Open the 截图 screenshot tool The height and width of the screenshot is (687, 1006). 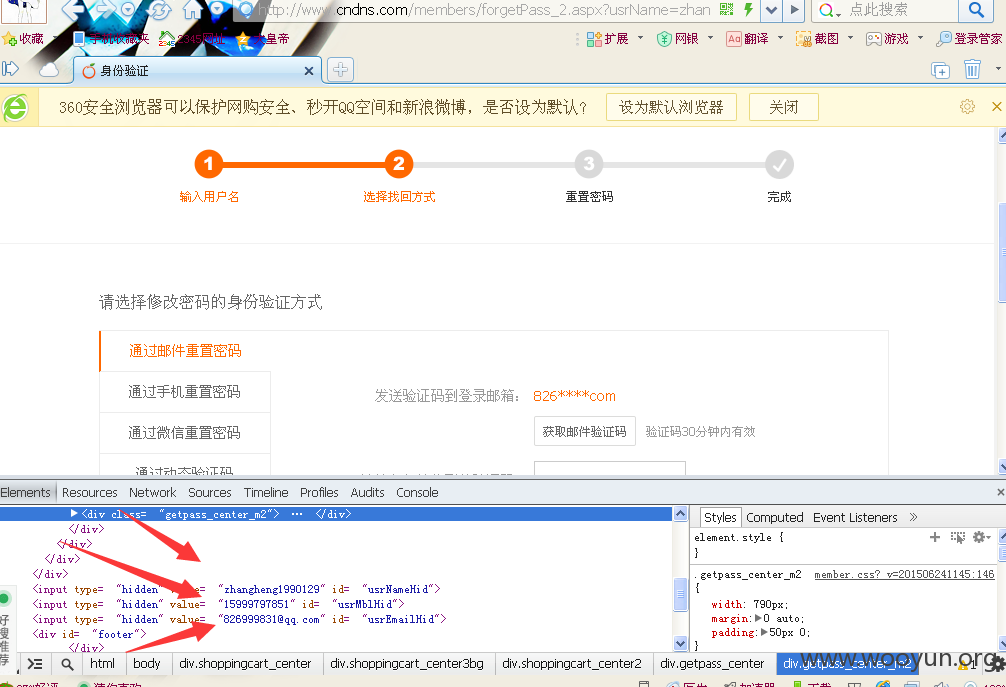point(817,39)
